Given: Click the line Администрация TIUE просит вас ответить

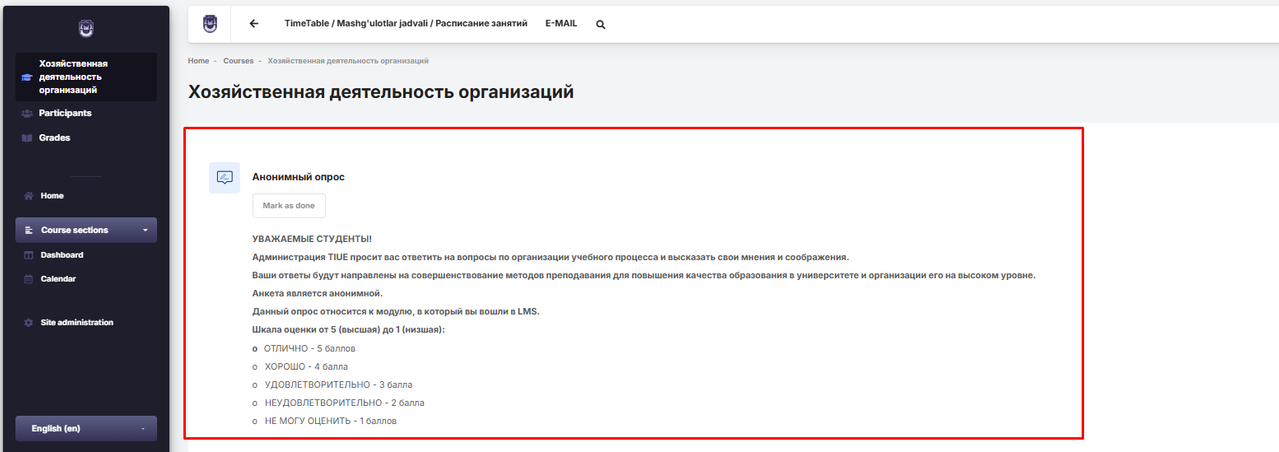Looking at the screenshot, I should [551, 257].
